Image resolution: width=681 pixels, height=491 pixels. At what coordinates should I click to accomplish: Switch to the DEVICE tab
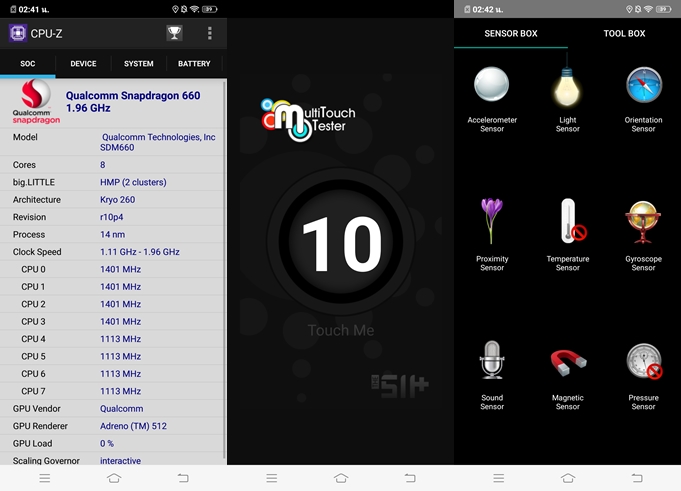[x=83, y=64]
